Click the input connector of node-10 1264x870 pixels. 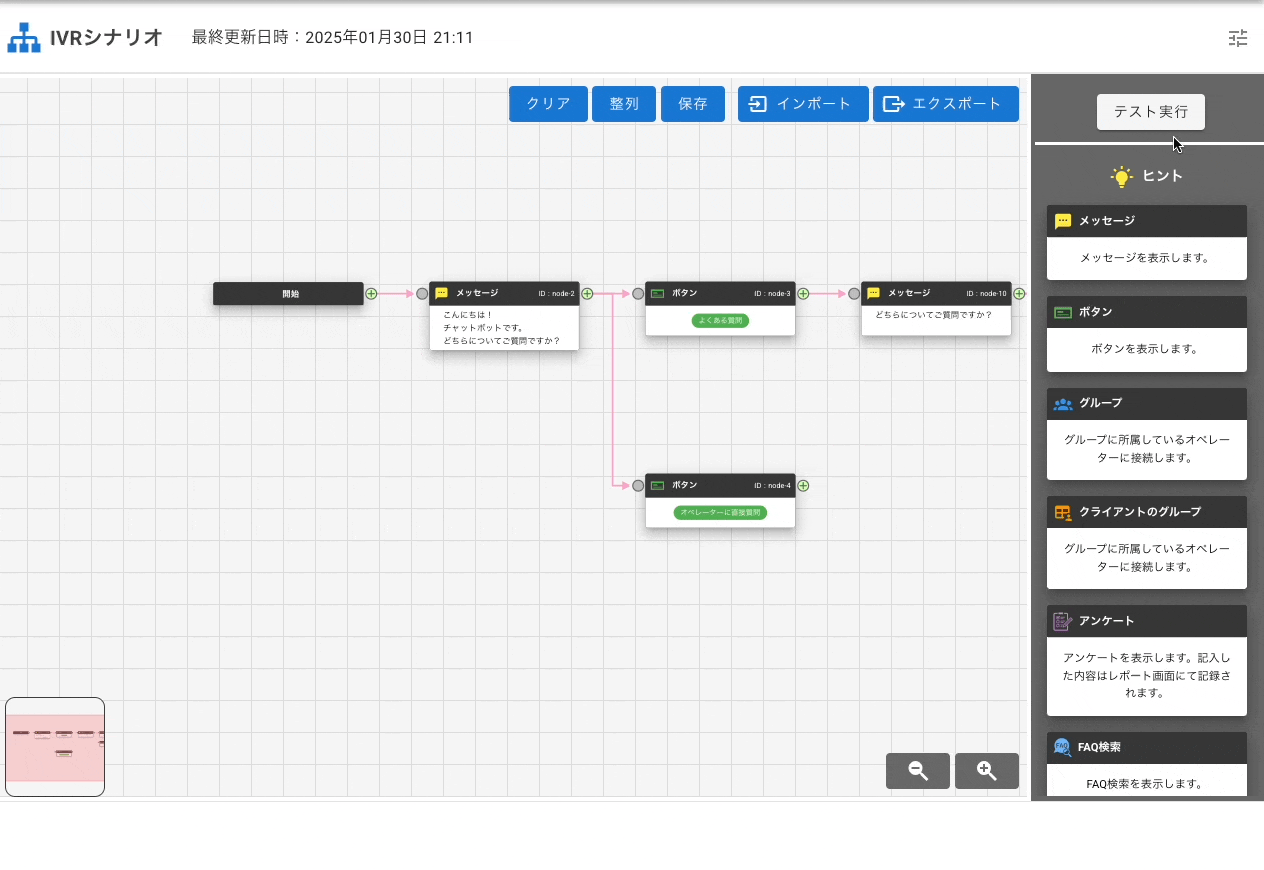coord(854,294)
